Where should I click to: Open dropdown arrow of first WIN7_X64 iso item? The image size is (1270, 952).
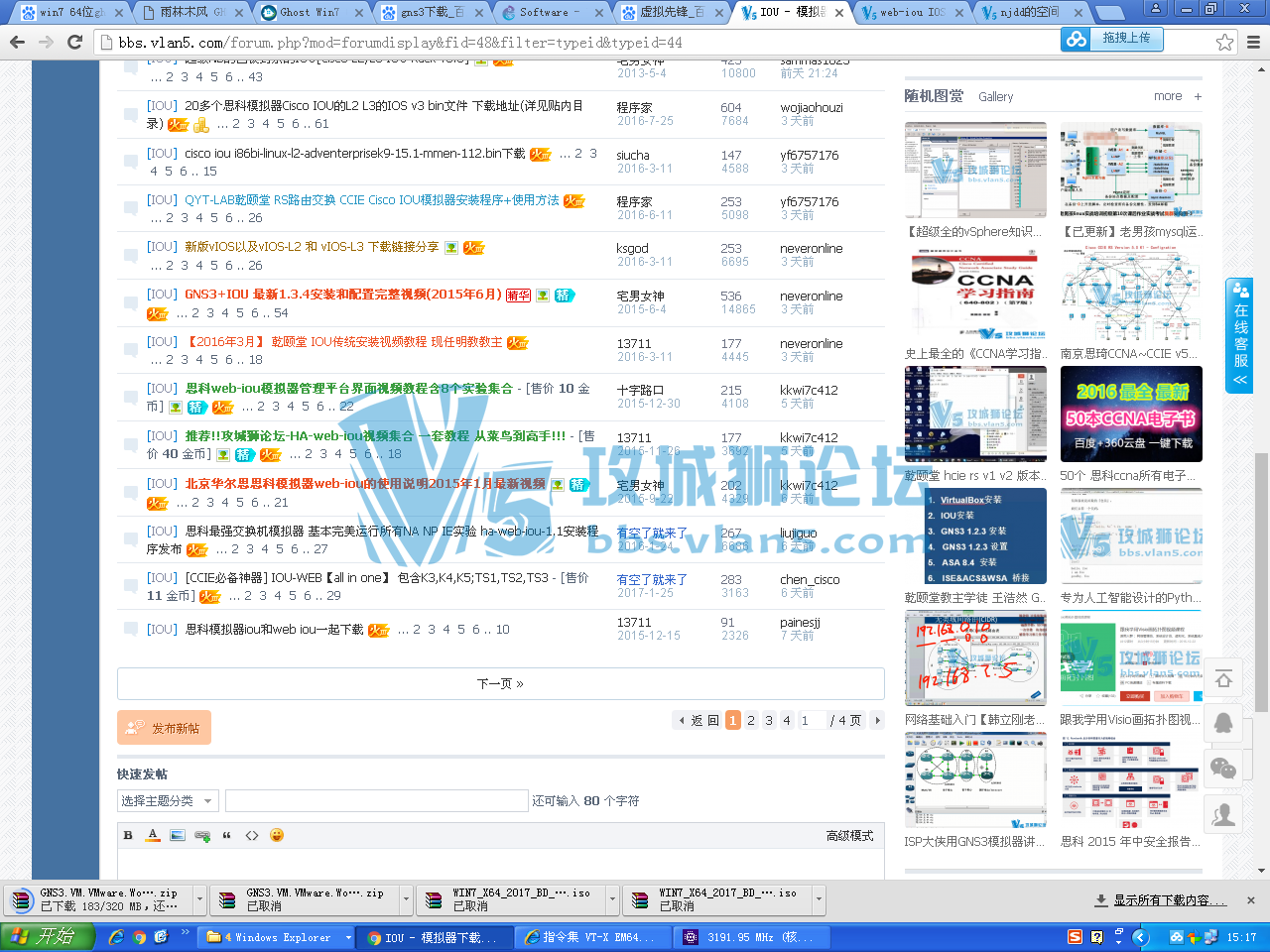(x=612, y=899)
